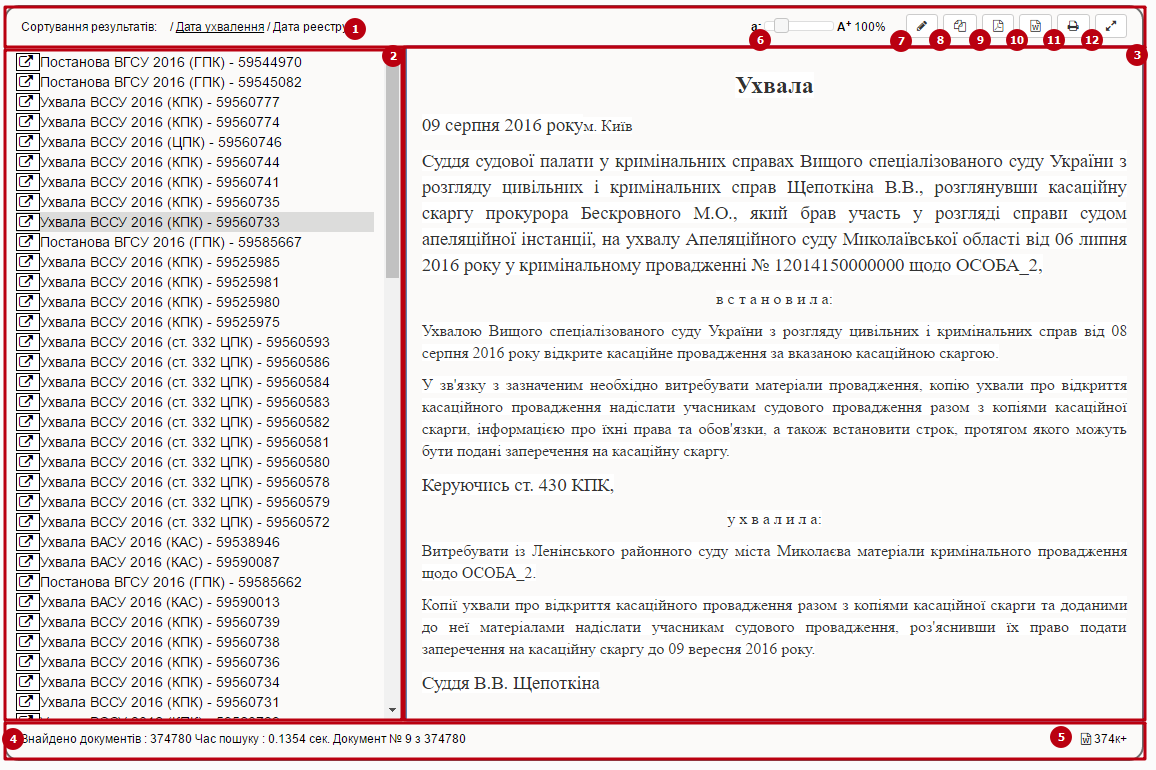The height and width of the screenshot is (770, 1156).
Task: Open Постанова ВГСУ 59545082 in new window icon
Action: click(x=27, y=82)
